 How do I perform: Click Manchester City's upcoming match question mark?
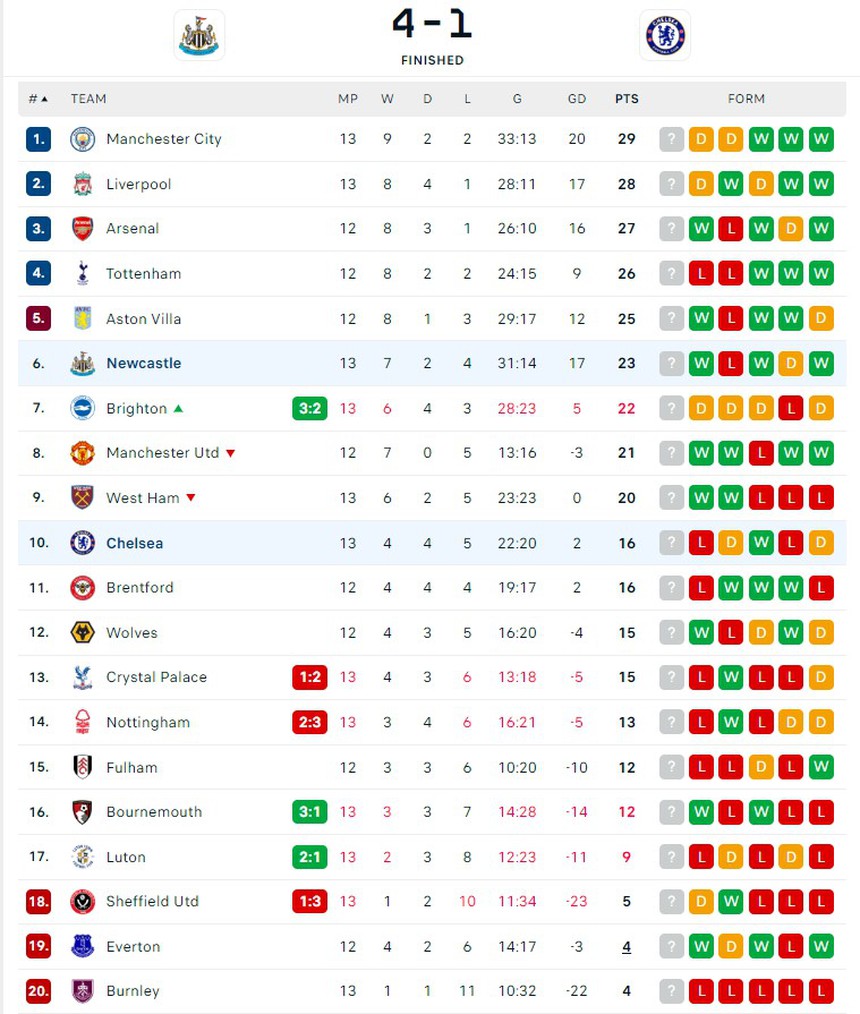point(671,139)
